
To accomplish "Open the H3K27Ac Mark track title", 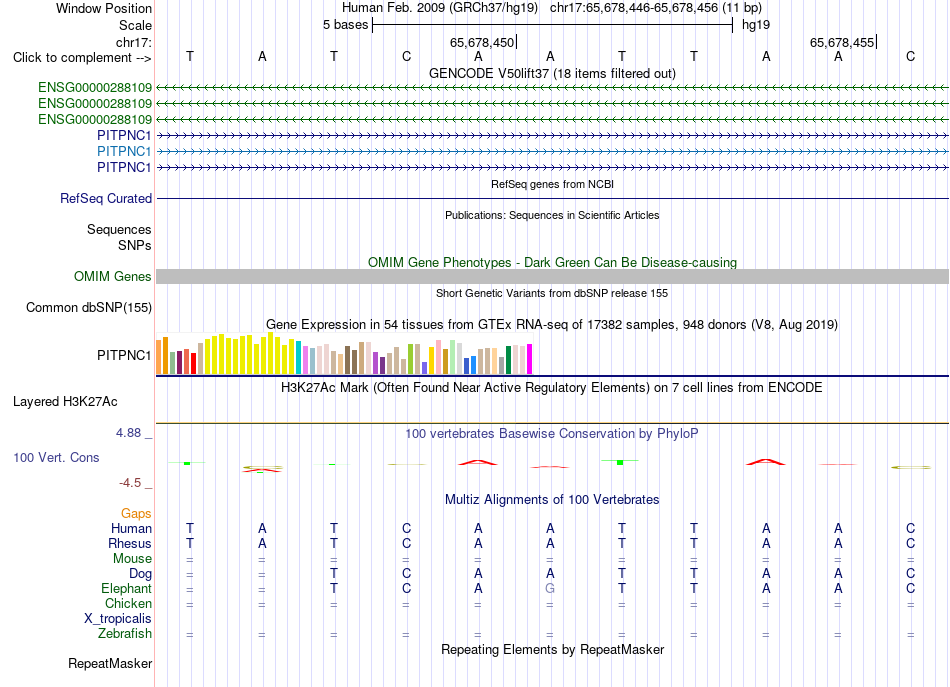I will pyautogui.click(x=552, y=388).
